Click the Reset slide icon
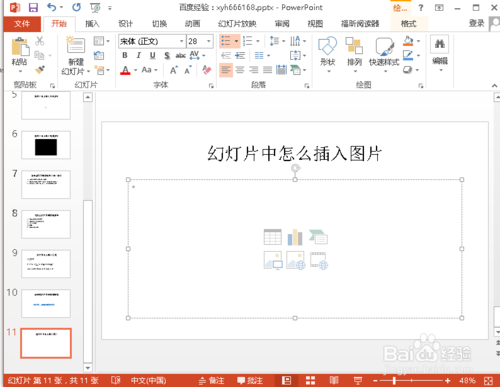500x387 pixels. click(99, 55)
